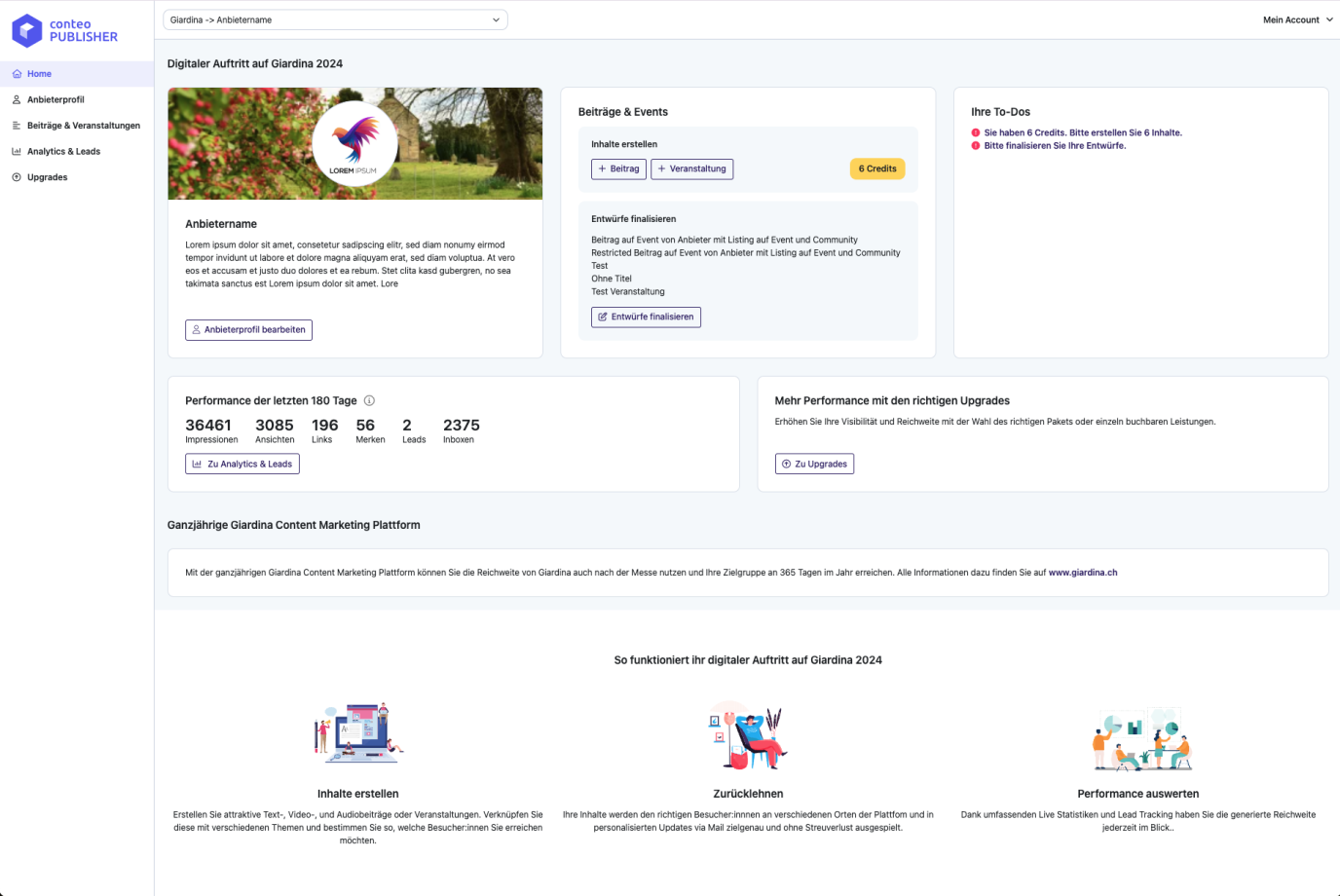Click 'Digitaler Auftritt auf Giardina 2024' page title
Viewport: 1340px width, 896px height.
click(255, 63)
